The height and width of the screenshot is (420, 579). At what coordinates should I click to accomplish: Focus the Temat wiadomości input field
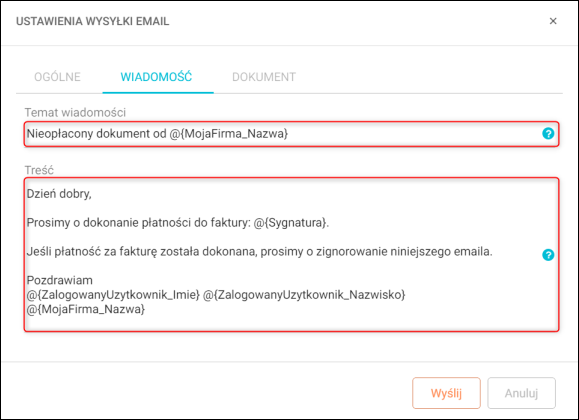292,134
